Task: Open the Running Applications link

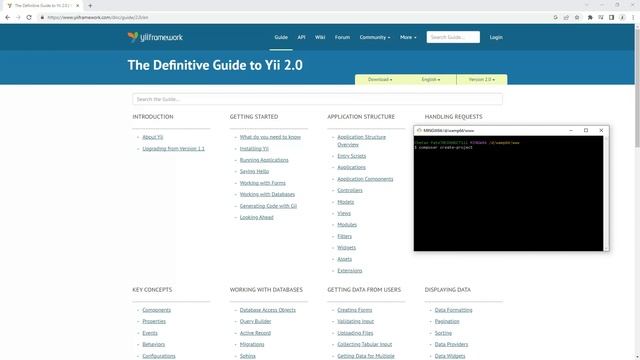Action: (x=264, y=160)
